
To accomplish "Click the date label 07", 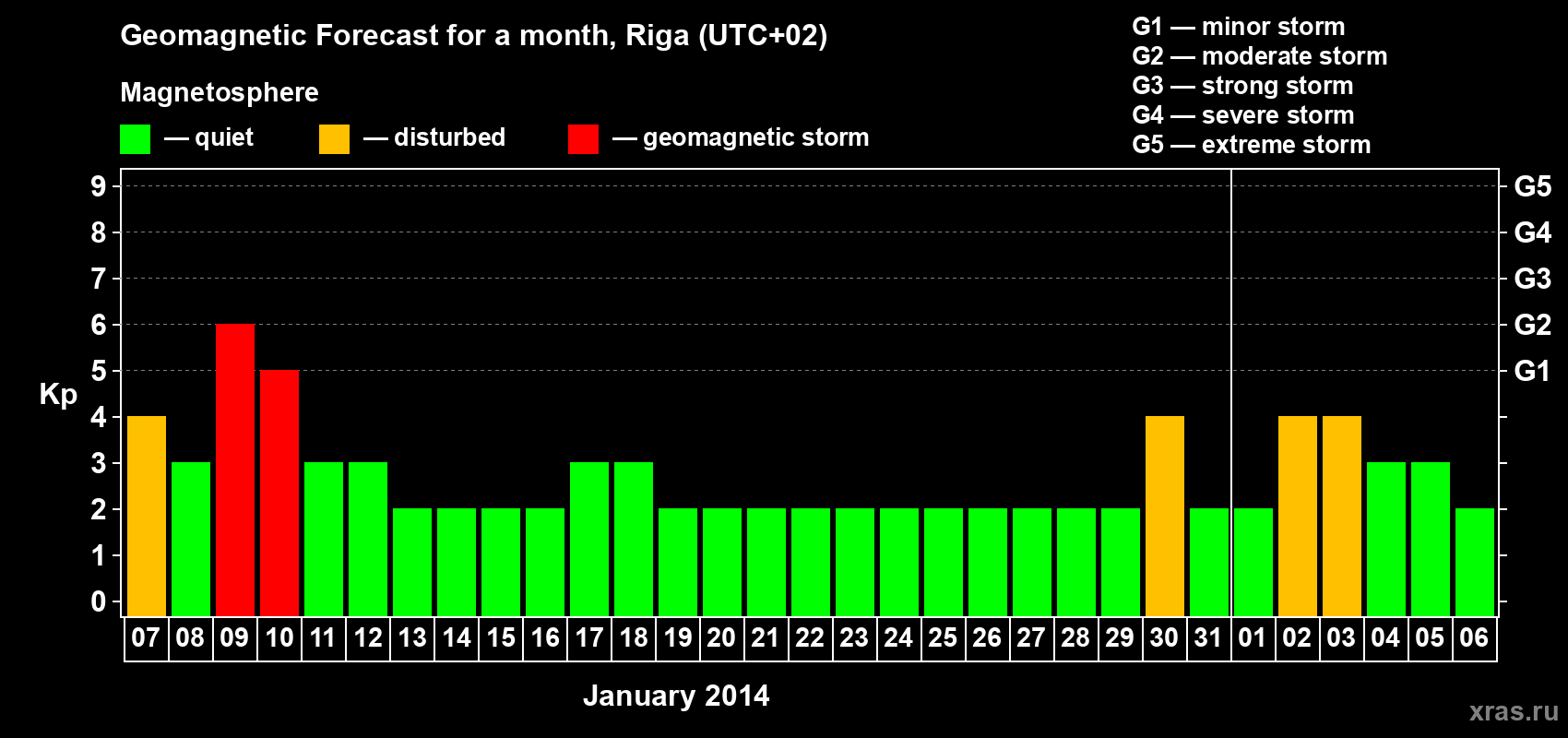I will pyautogui.click(x=146, y=638).
